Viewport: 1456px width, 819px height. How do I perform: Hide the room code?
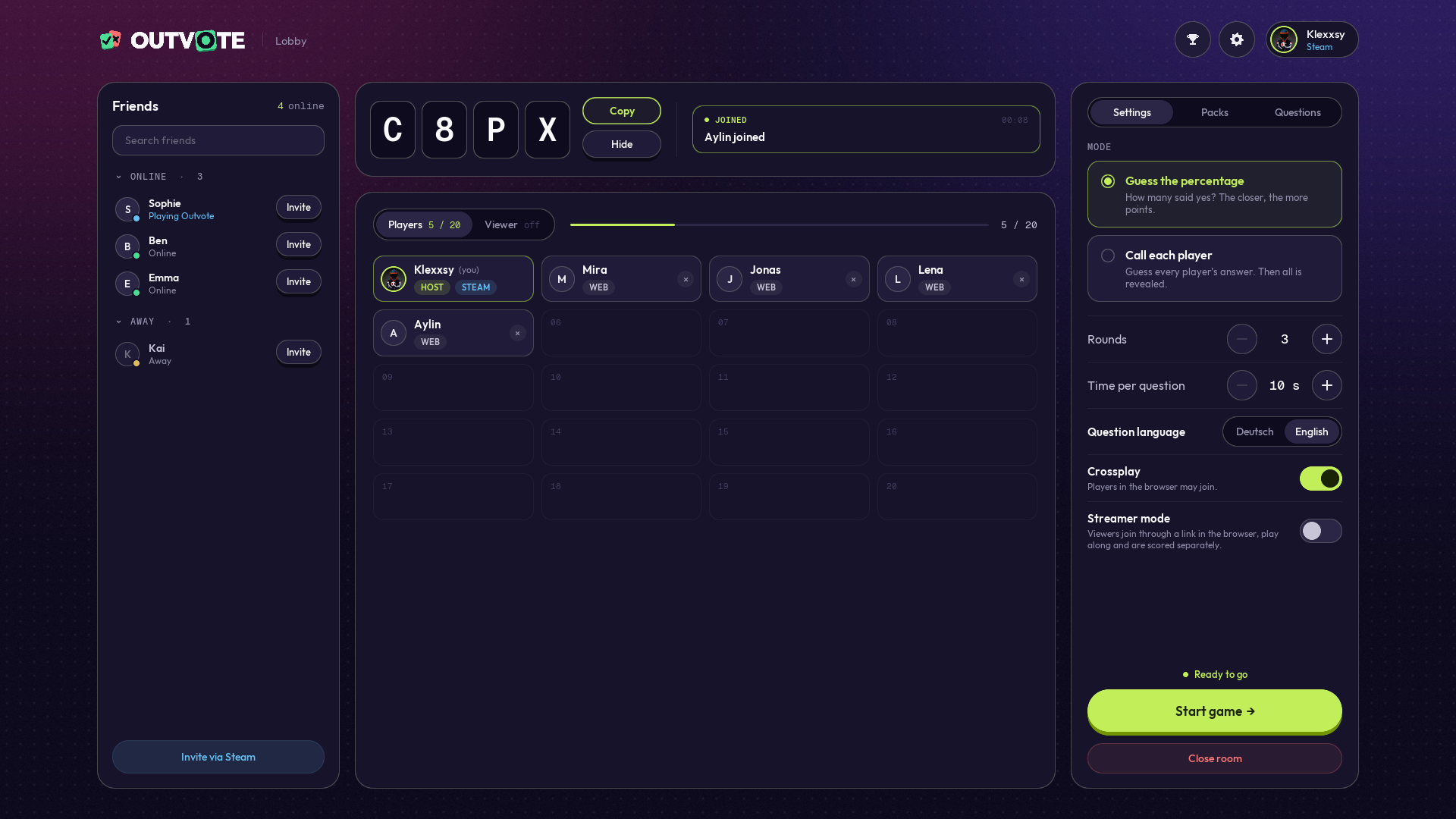click(622, 144)
